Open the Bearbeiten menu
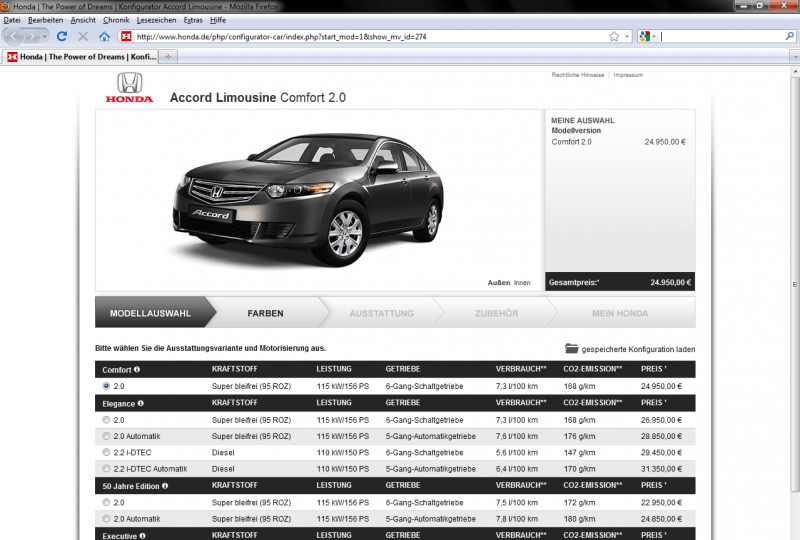 45,20
